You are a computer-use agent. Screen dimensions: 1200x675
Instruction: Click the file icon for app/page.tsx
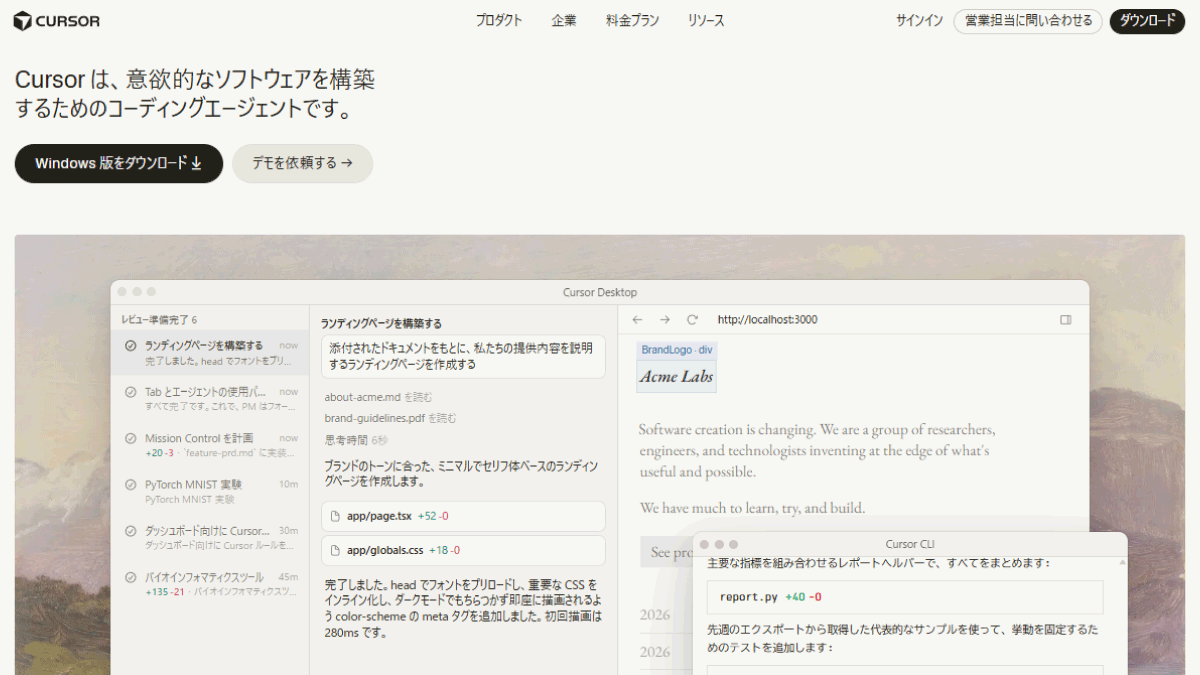tap(336, 516)
